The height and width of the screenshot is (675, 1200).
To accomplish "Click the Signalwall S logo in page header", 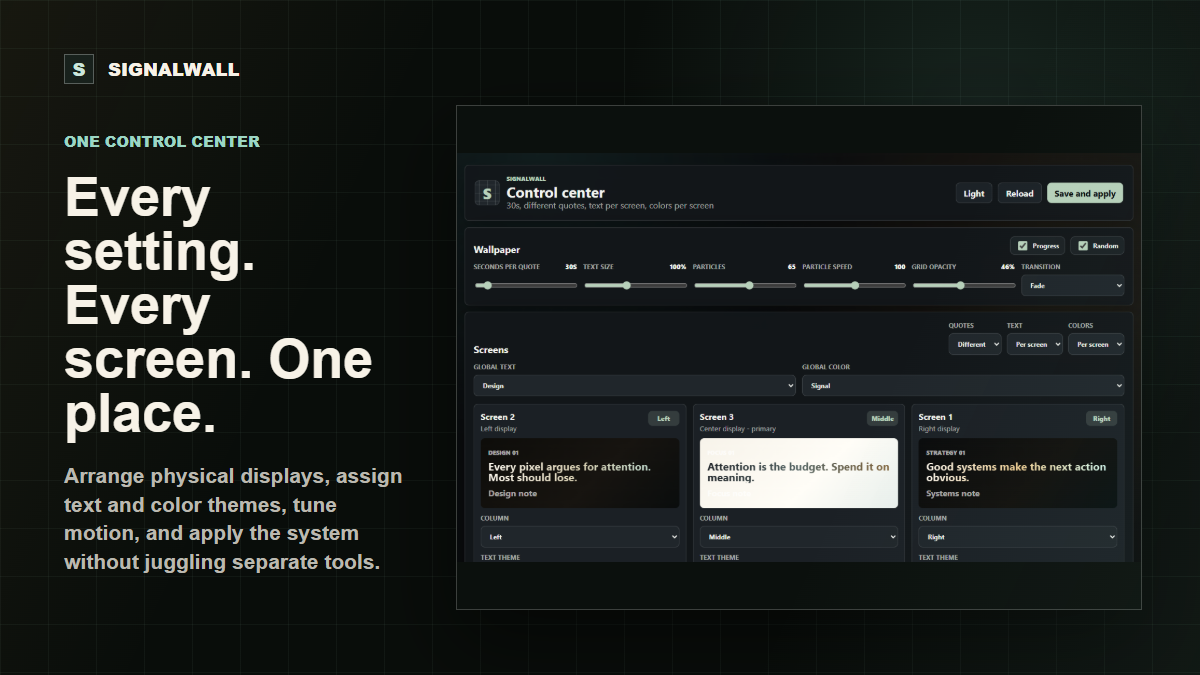I will tap(79, 69).
